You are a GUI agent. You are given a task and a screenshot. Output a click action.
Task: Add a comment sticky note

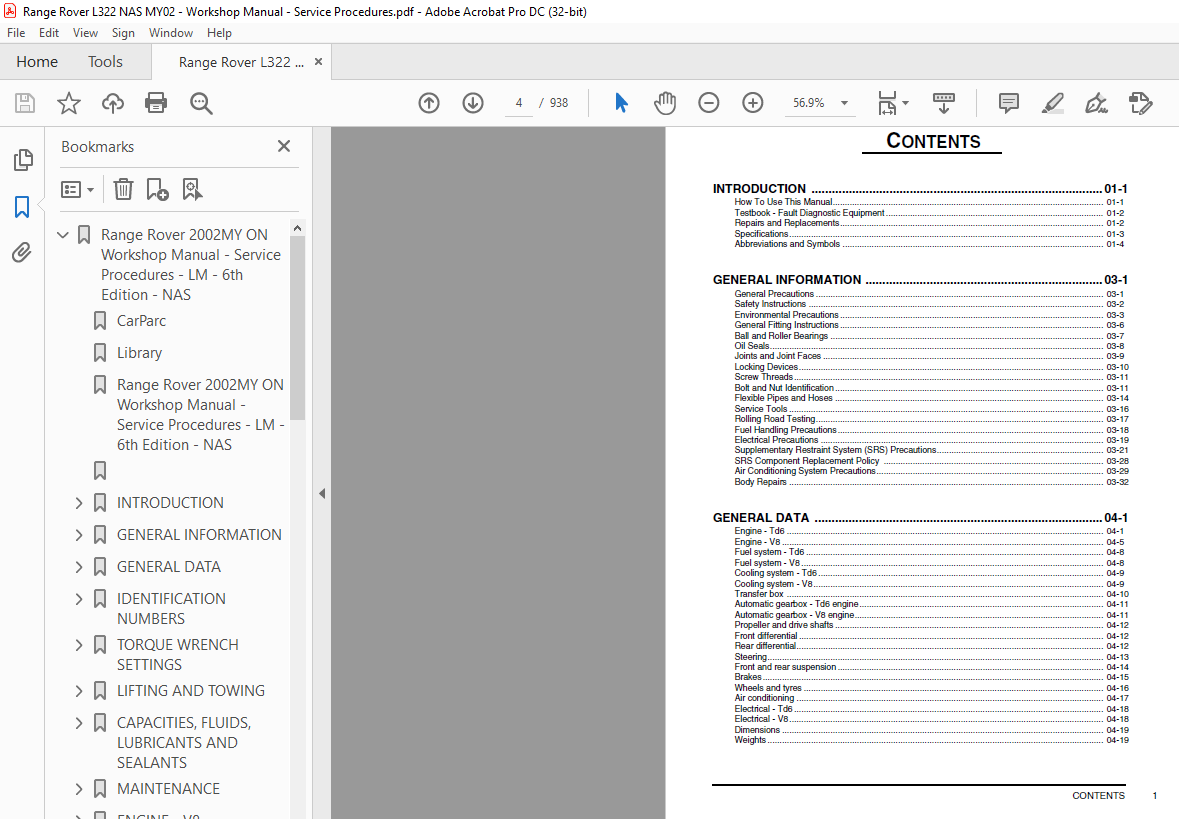click(1008, 103)
